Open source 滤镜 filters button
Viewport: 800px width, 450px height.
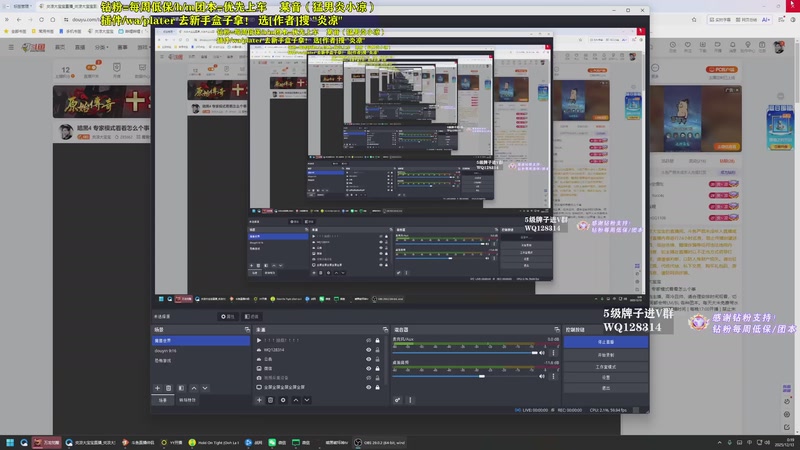(x=251, y=317)
